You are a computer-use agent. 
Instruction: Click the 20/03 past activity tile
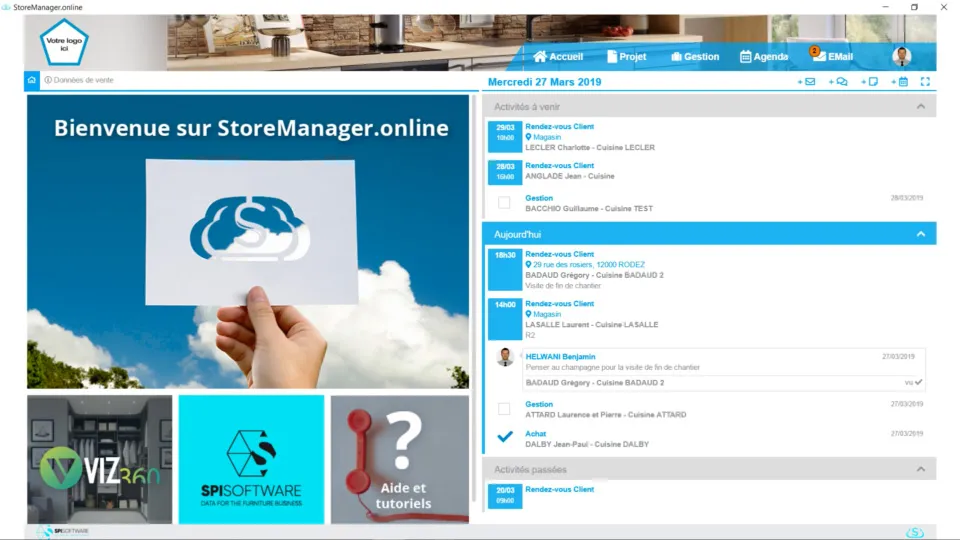coord(505,496)
